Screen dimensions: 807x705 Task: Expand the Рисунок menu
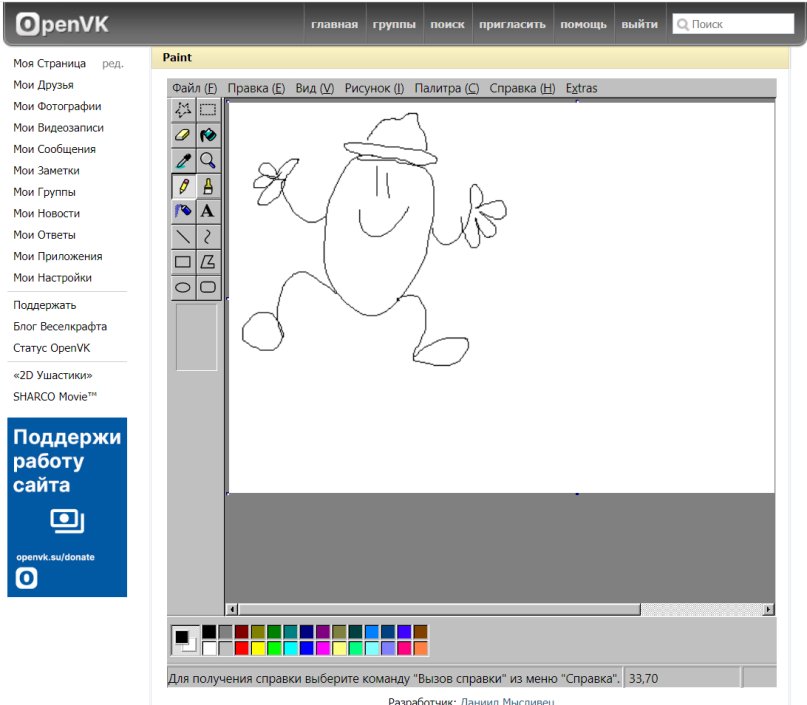tap(374, 88)
